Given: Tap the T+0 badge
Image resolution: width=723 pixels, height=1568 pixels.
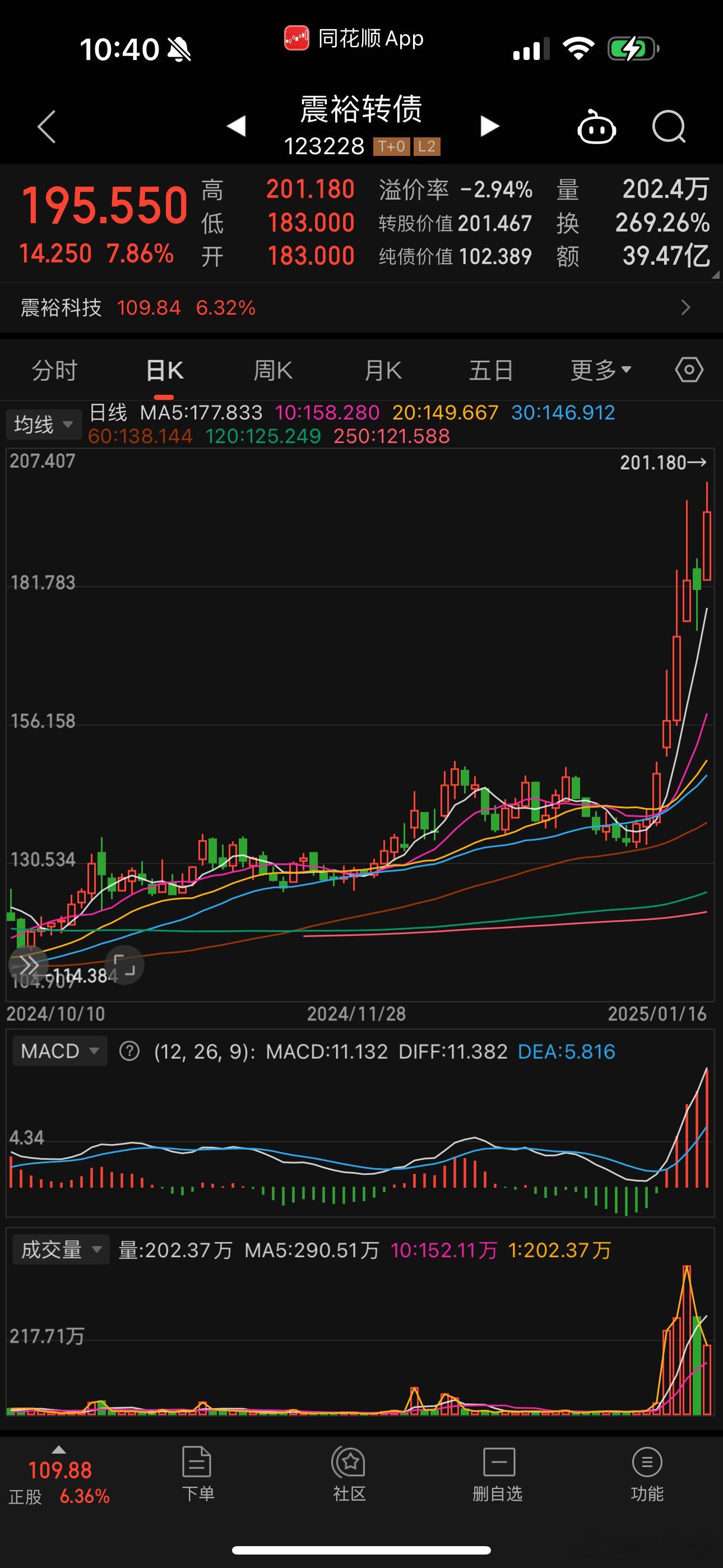Looking at the screenshot, I should 391,147.
